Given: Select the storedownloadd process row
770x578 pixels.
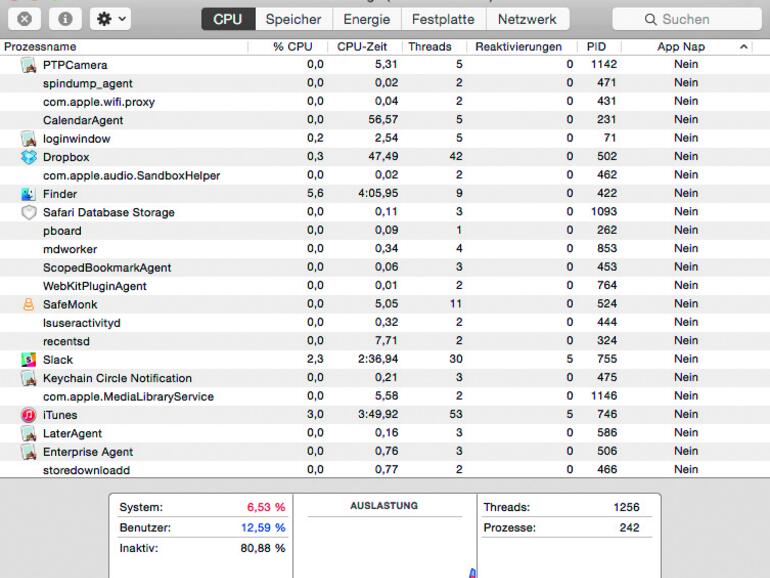Looking at the screenshot, I should click(x=385, y=470).
